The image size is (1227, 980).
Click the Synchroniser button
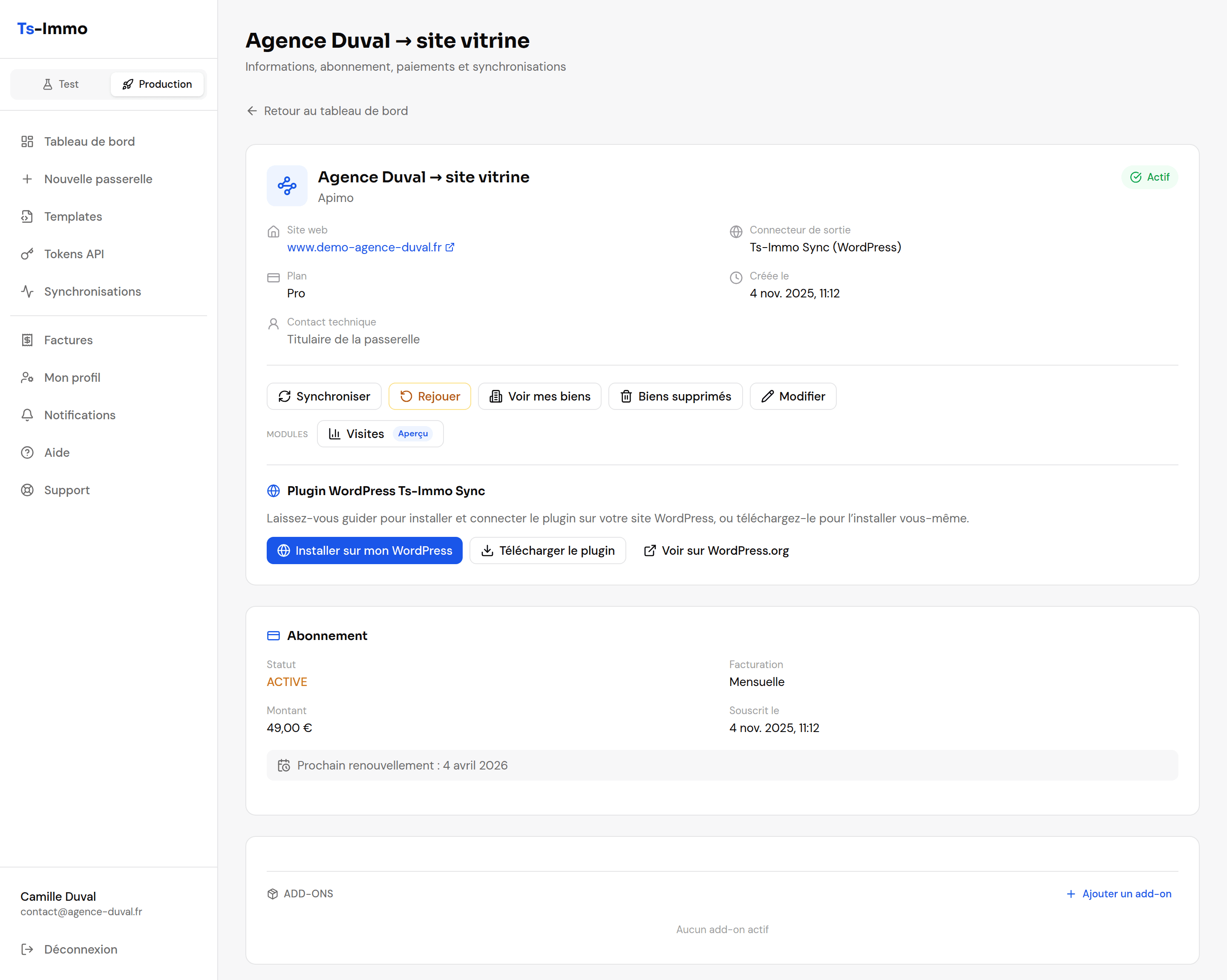click(x=324, y=396)
